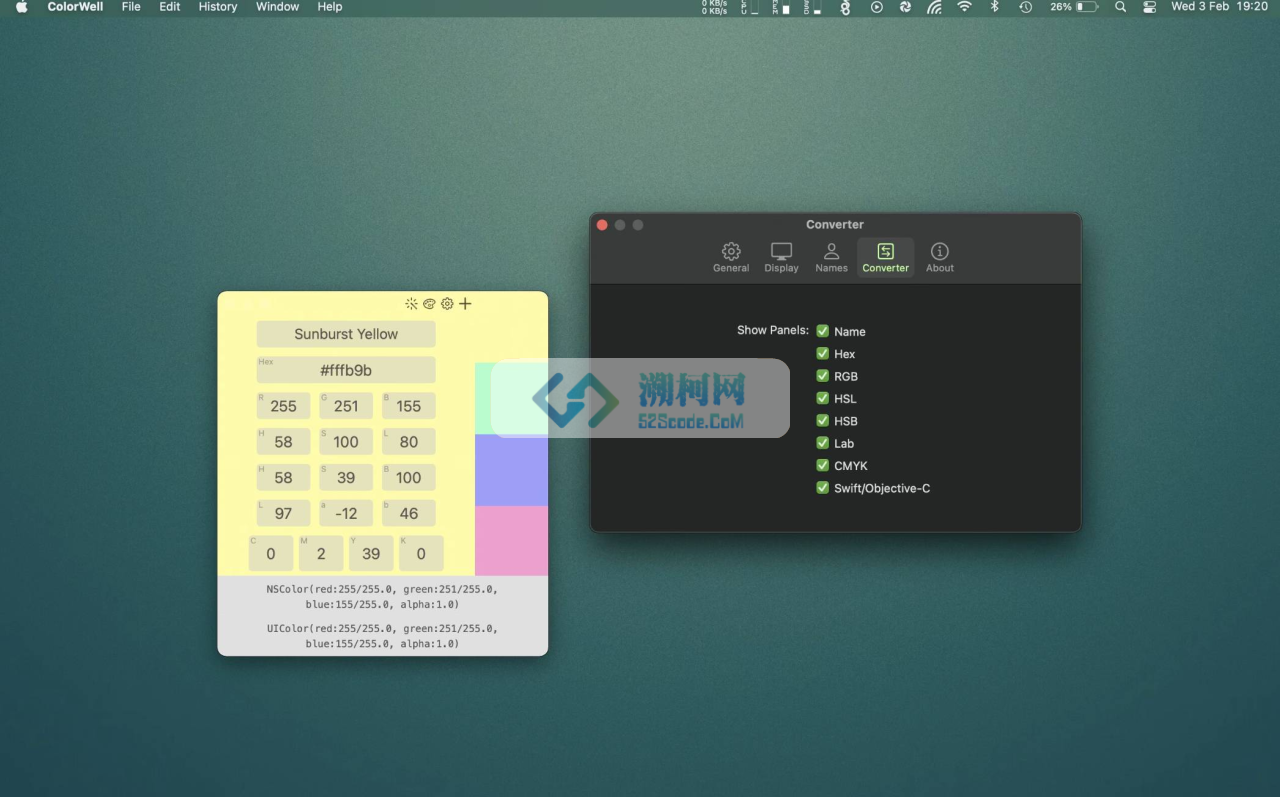Open the Time Machine menu bar icon

pos(1025,7)
